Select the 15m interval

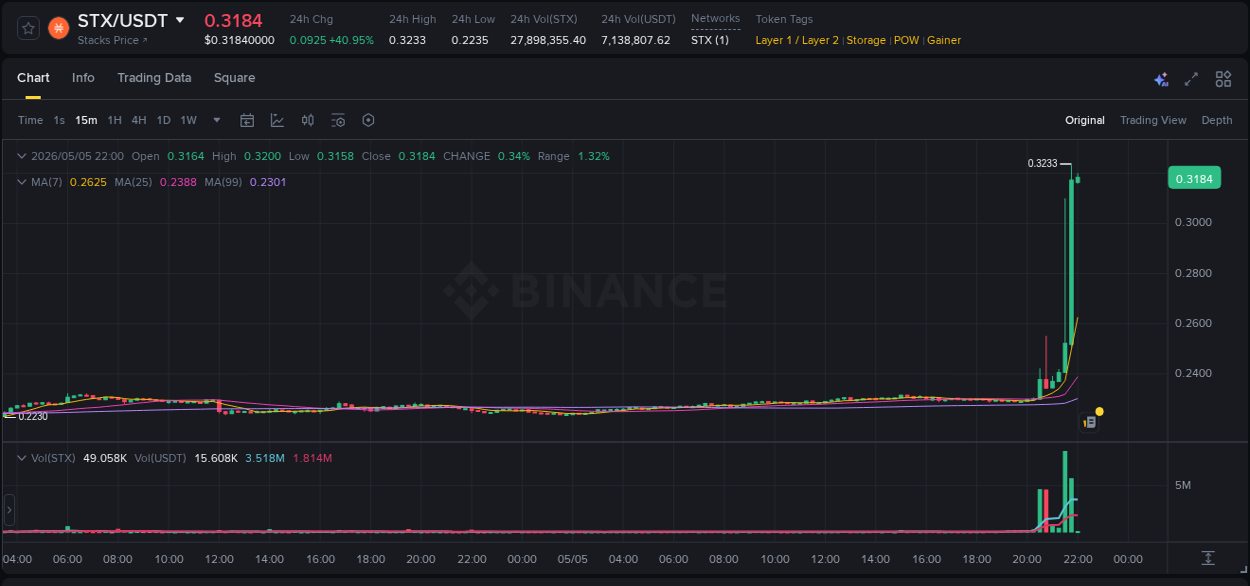(x=86, y=120)
